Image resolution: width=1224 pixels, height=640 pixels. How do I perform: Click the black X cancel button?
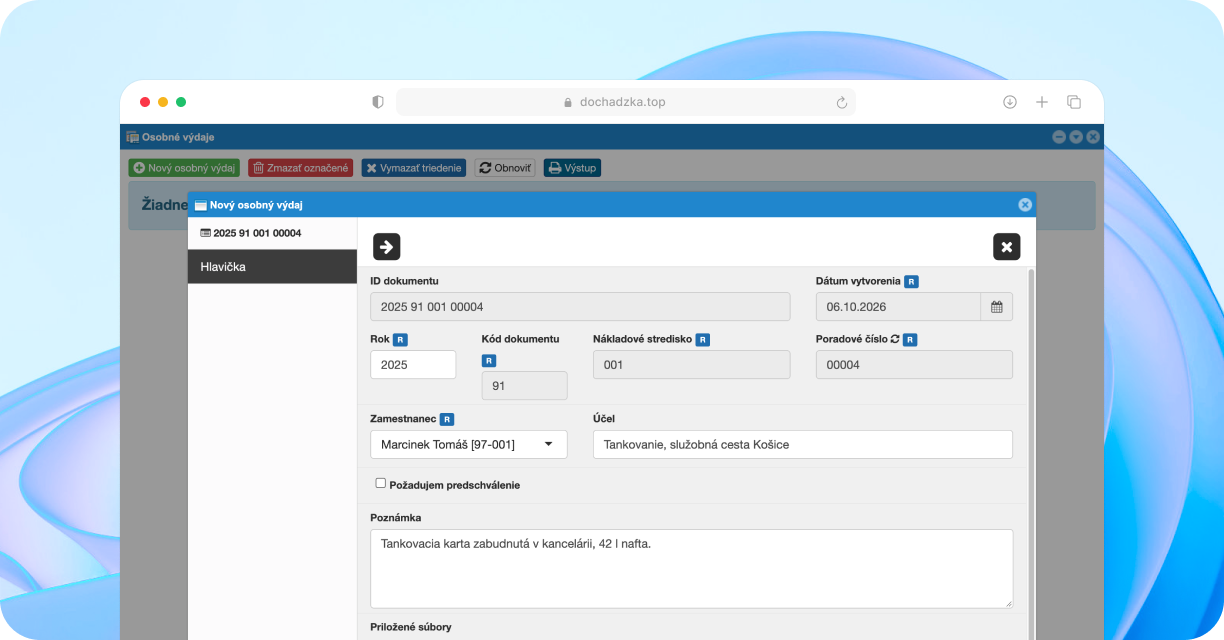pos(1006,246)
